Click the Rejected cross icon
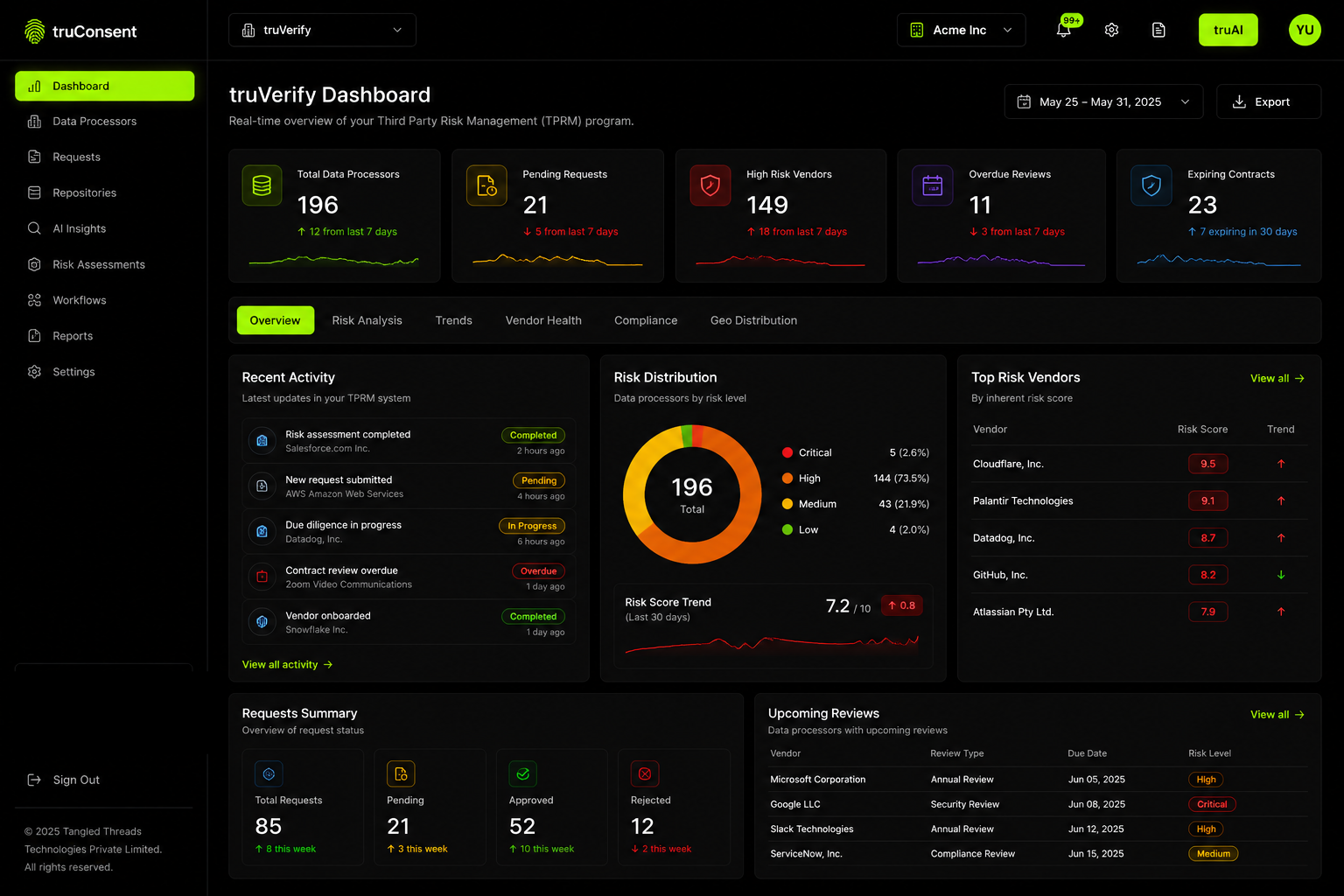Image resolution: width=1344 pixels, height=896 pixels. (x=645, y=773)
